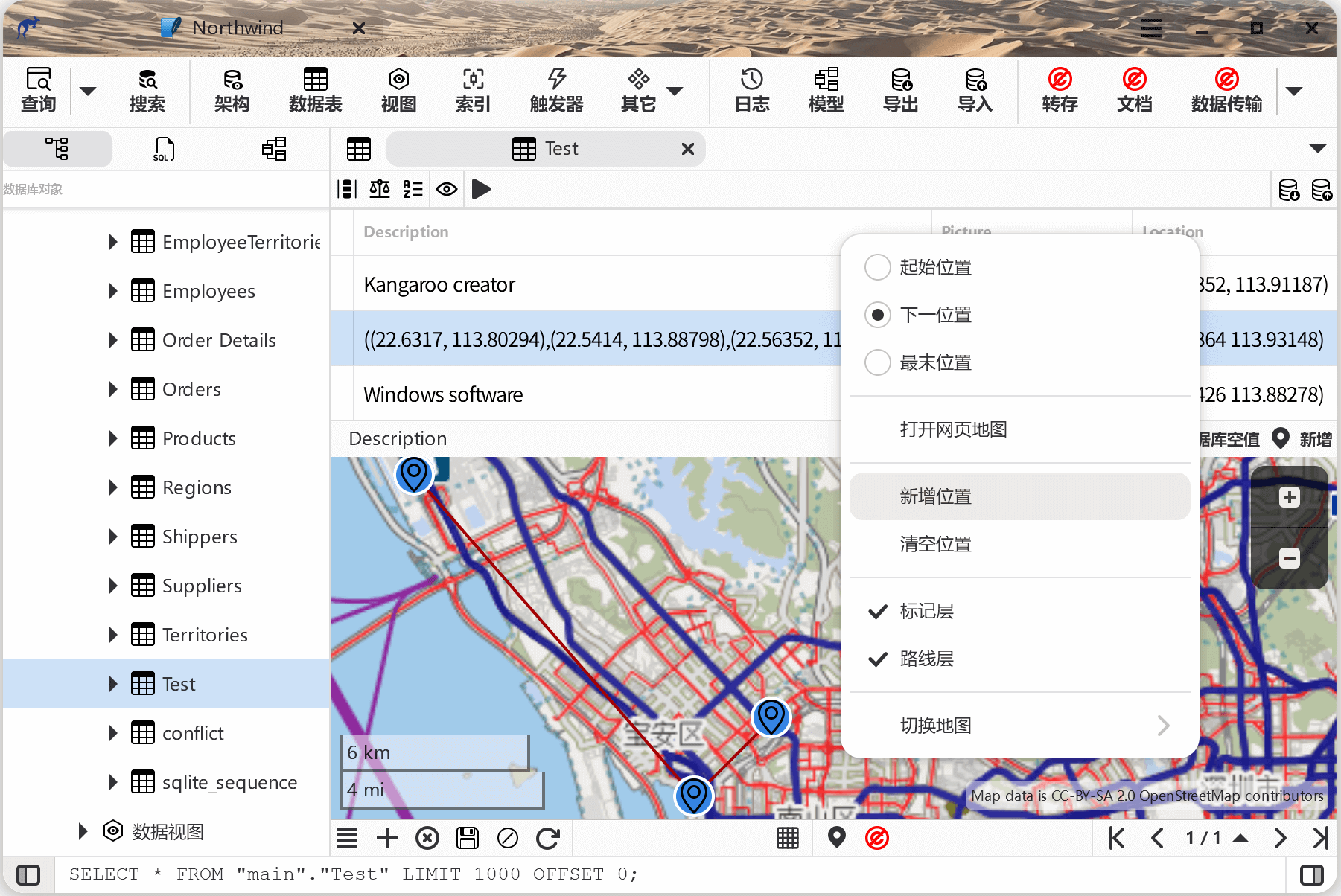Select the 最末位置 radio option
This screenshot has height=896, width=1341.
tap(878, 362)
